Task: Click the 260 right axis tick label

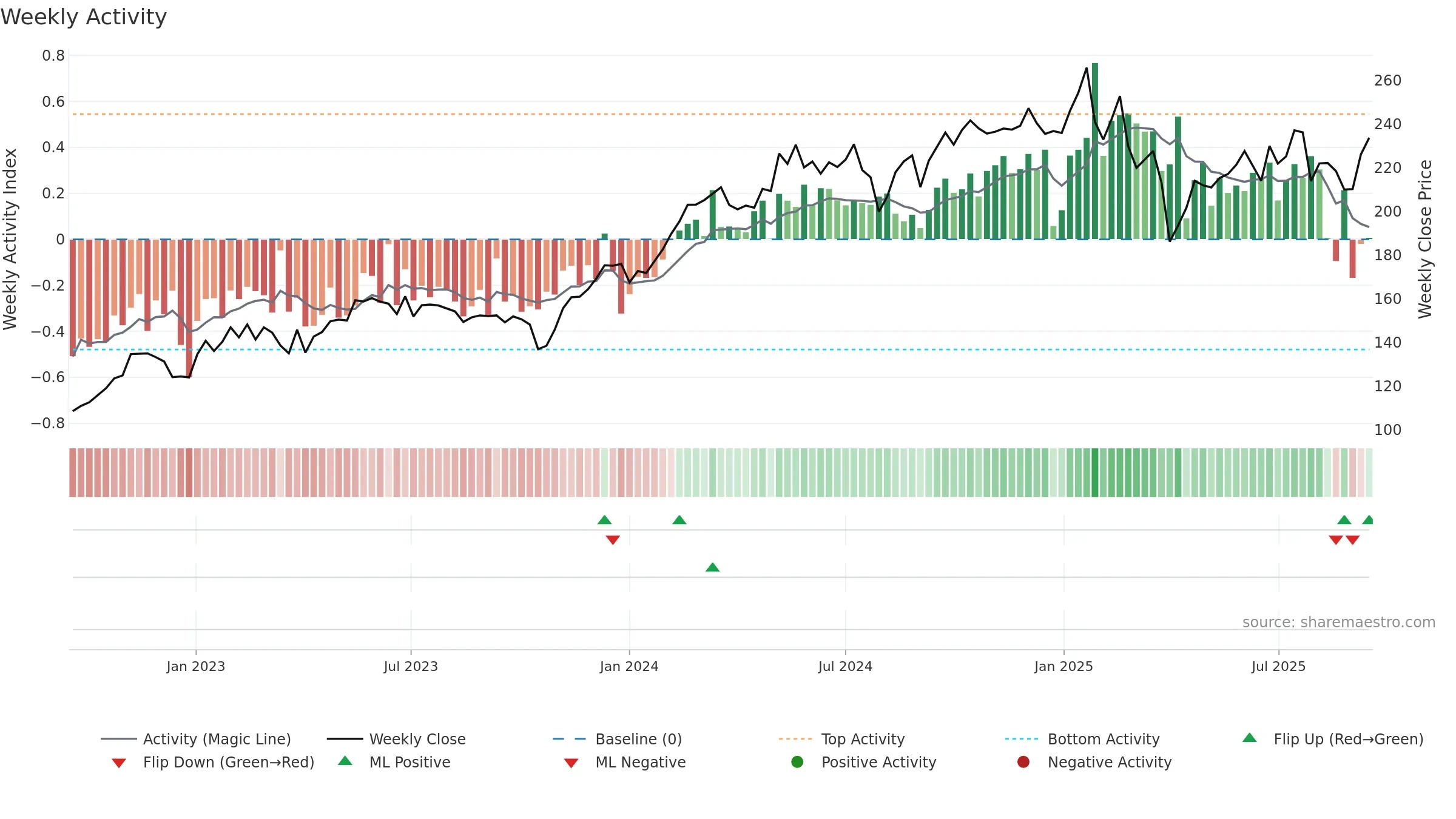Action: click(x=1388, y=81)
